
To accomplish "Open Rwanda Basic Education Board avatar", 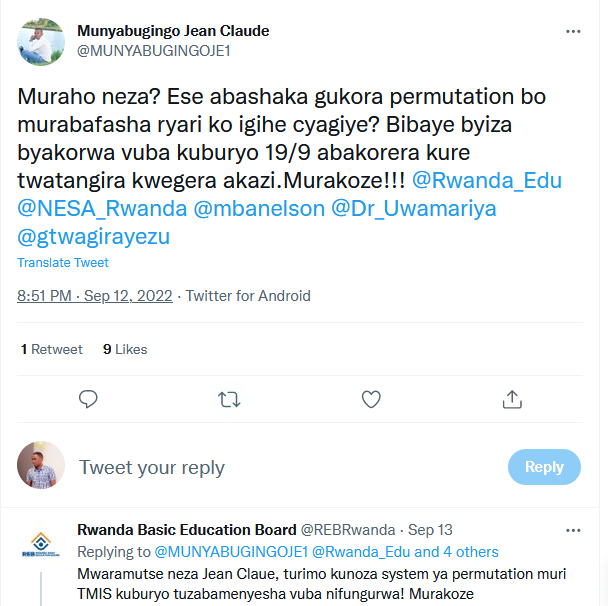I will 42,544.
